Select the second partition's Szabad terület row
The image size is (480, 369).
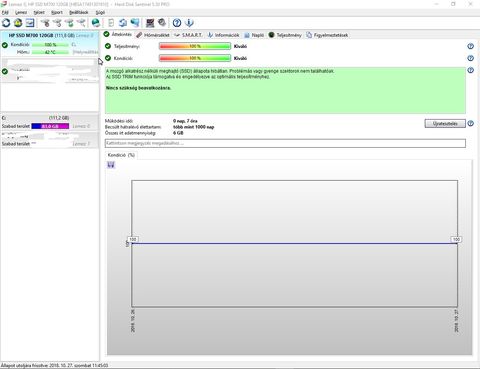pyautogui.click(x=50, y=144)
